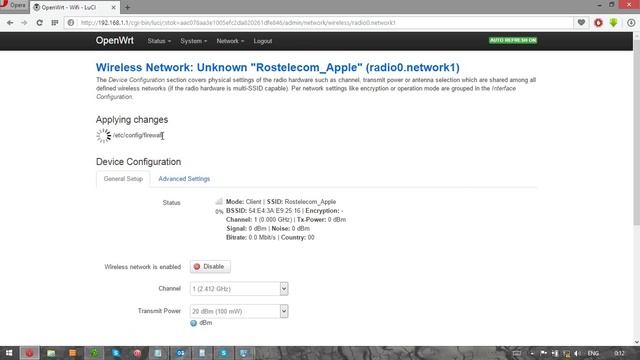The height and width of the screenshot is (360, 640).
Task: Click the taskbar clock
Action: 619,353
